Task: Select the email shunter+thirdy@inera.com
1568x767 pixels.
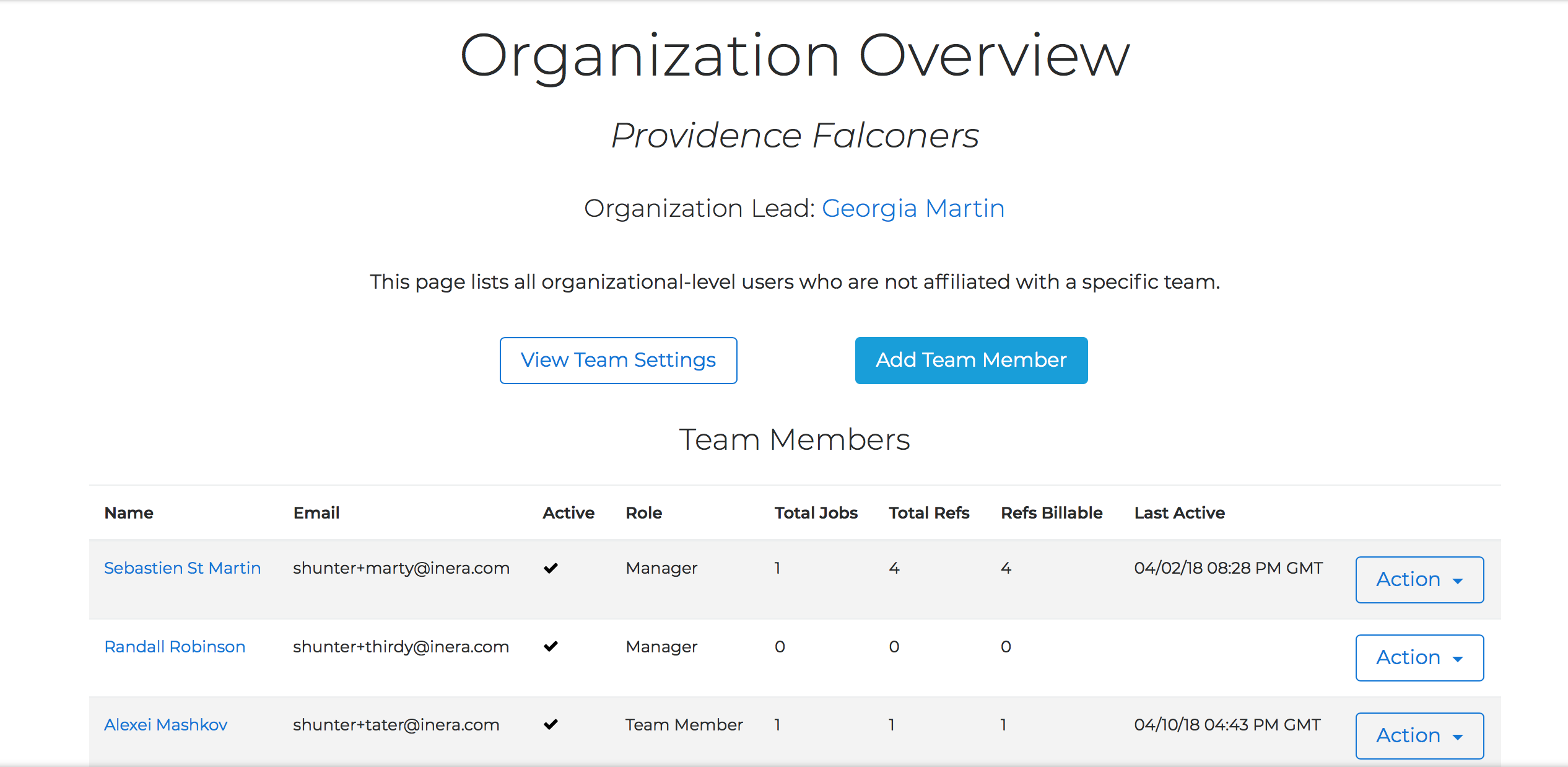Action: [401, 647]
